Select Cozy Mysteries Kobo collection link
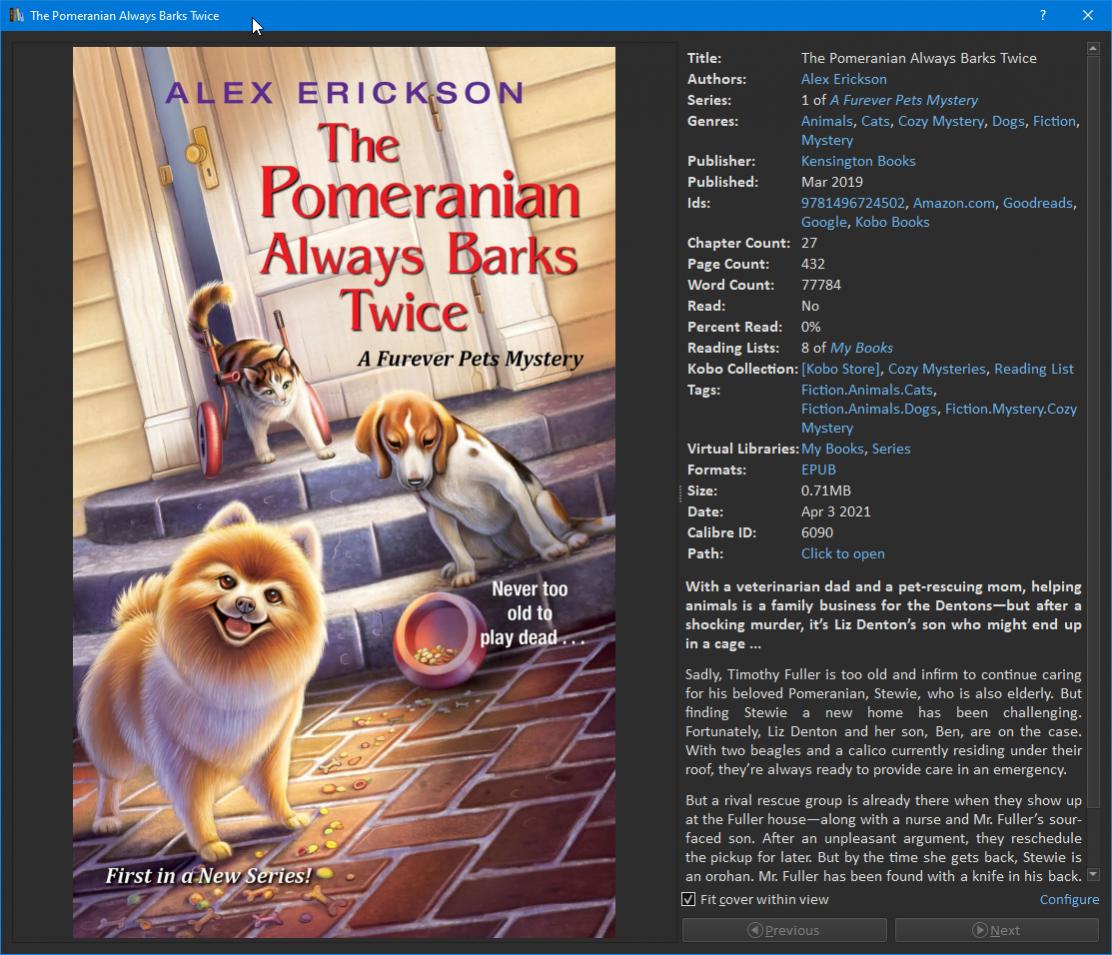This screenshot has width=1112, height=955. click(937, 369)
